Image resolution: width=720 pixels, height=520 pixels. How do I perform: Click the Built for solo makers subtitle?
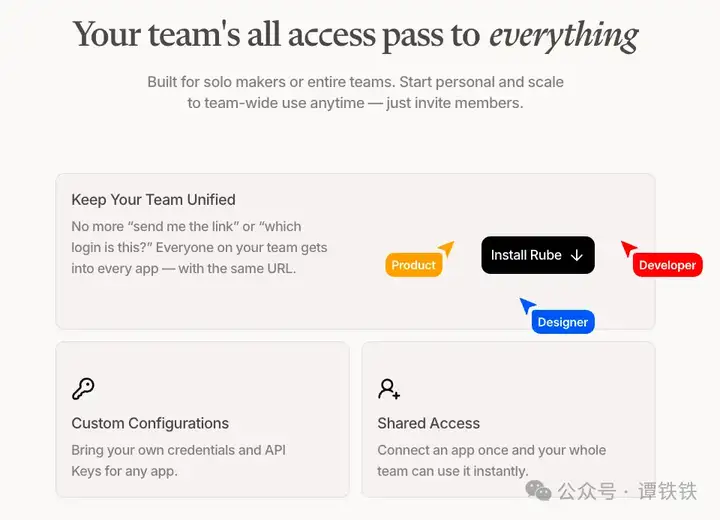[355, 92]
